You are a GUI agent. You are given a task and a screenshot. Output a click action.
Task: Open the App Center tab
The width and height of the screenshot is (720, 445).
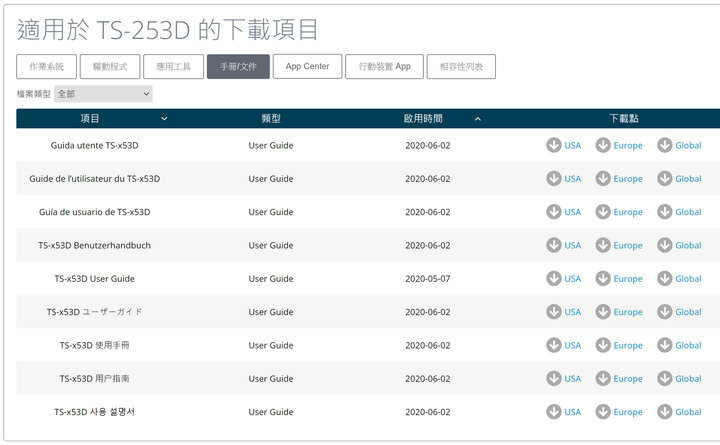[x=307, y=67]
